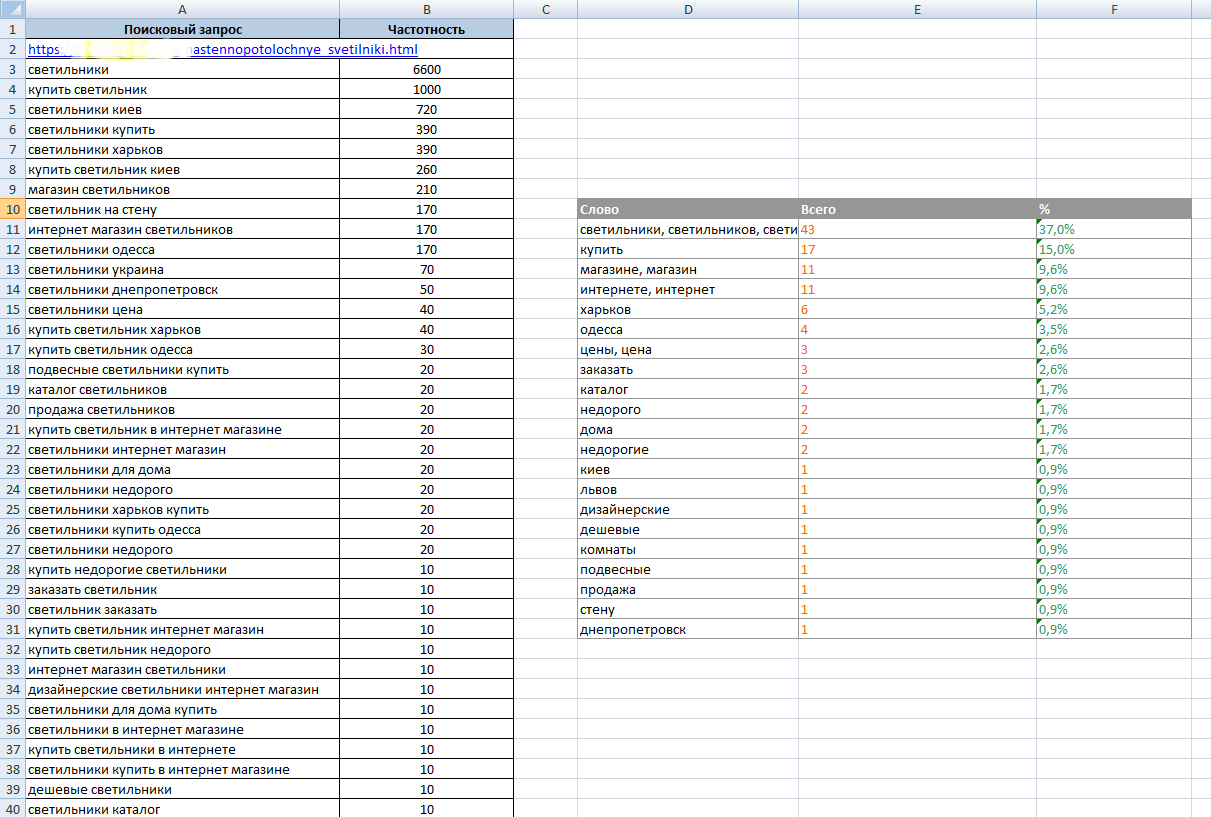Select the cell showing 37,0%
The width and height of the screenshot is (1211, 817).
coord(1114,230)
